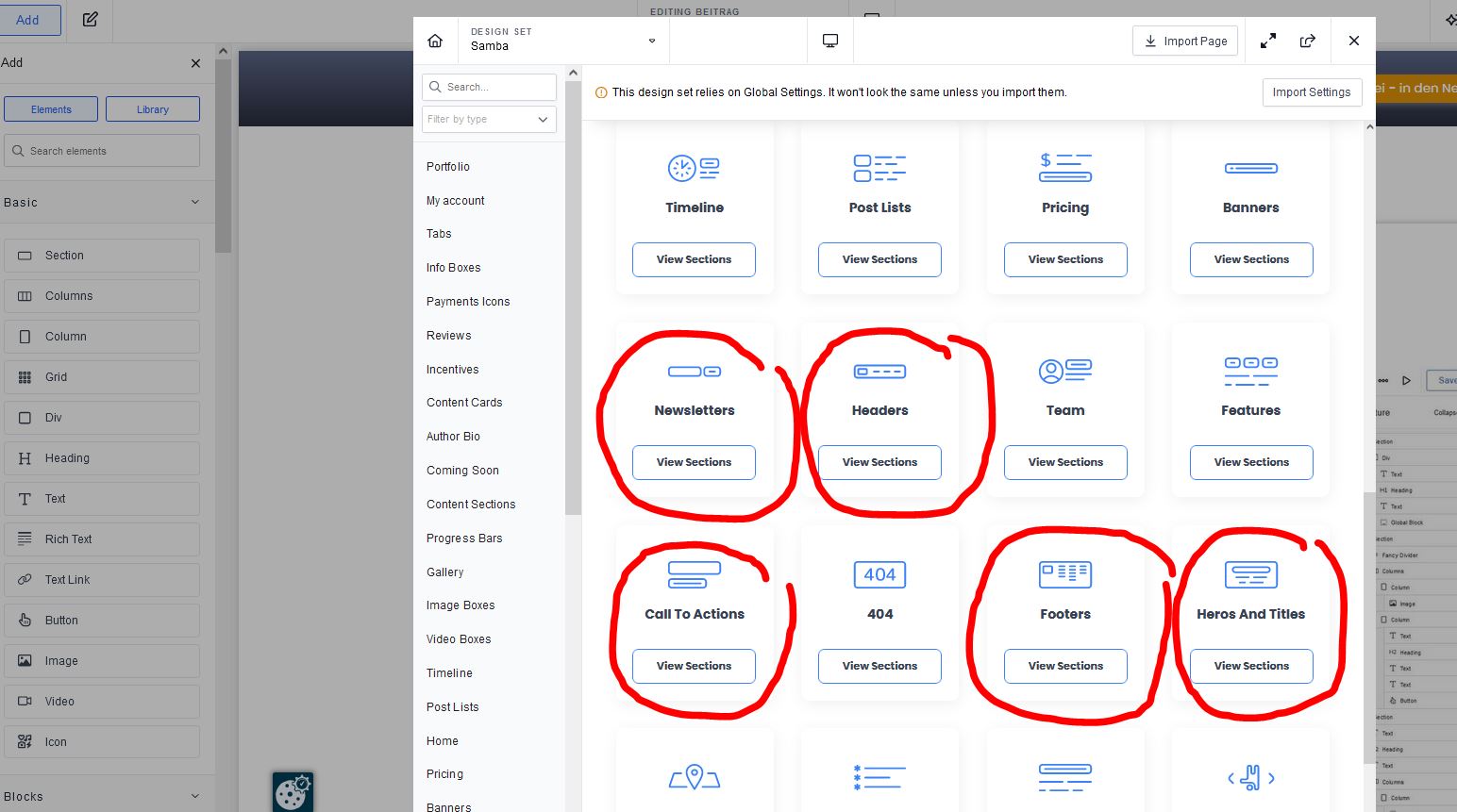
Task: Click the Banners category icon
Action: 1251,168
